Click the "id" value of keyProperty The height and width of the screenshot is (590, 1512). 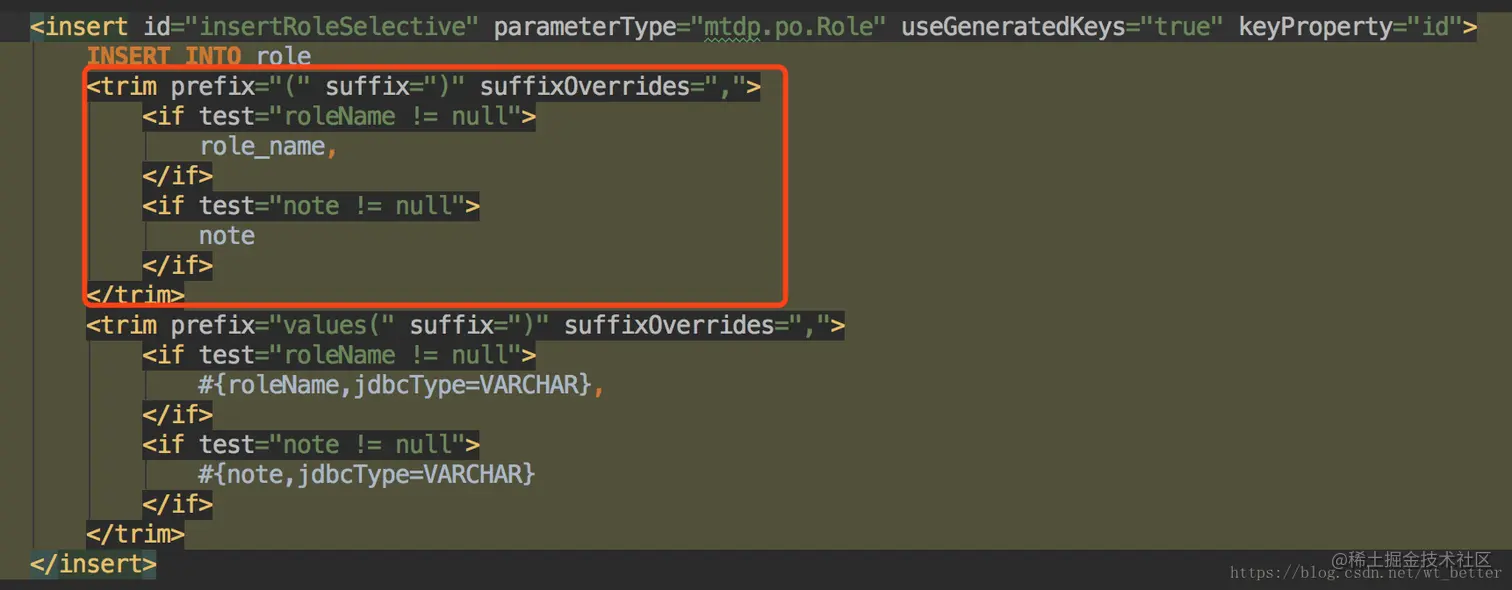coord(1436,26)
